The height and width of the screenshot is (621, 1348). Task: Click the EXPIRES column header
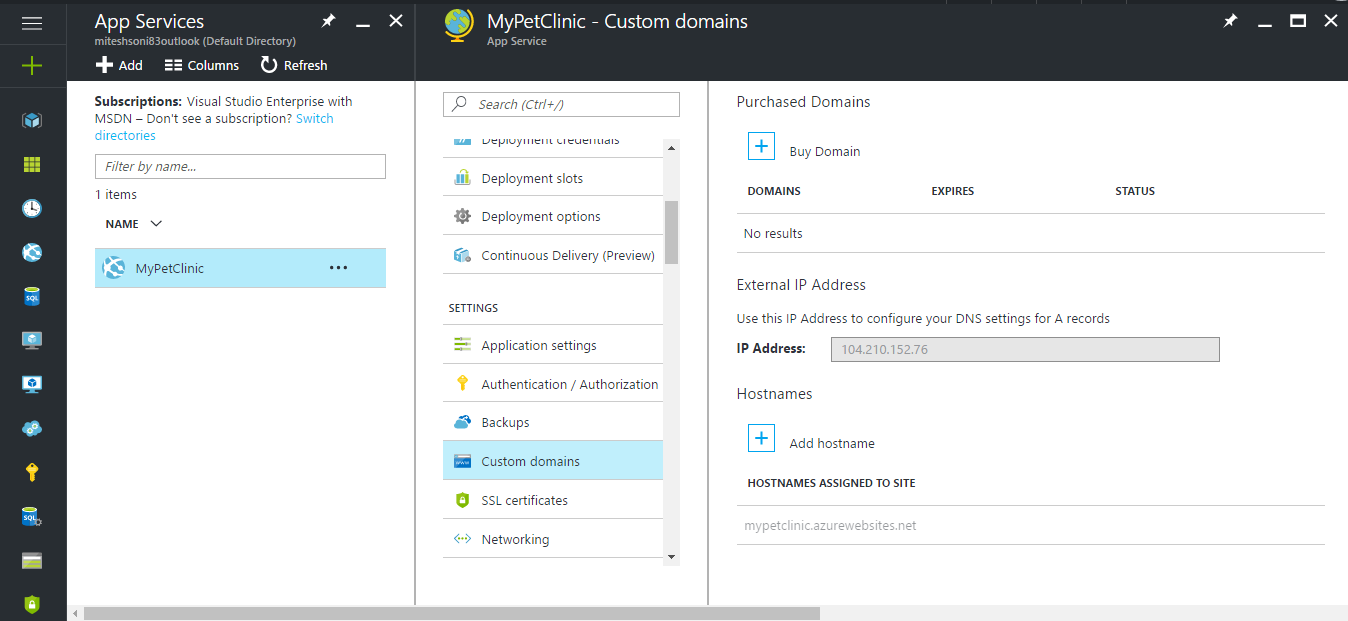coord(952,191)
